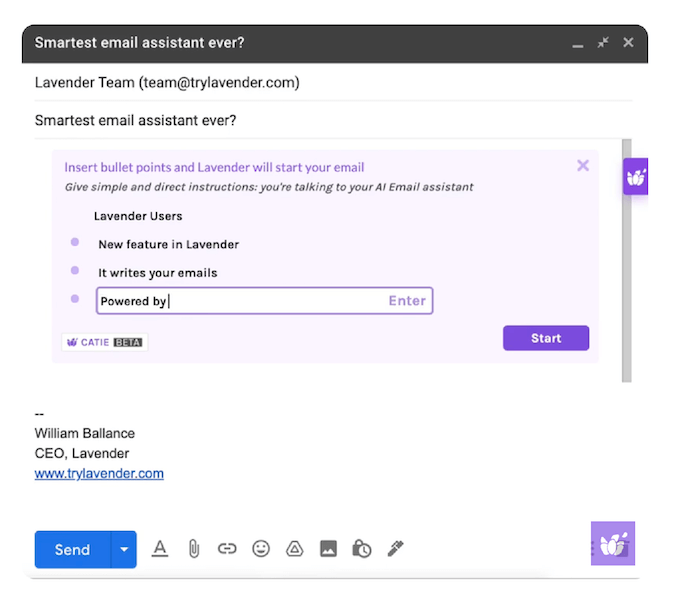Viewport: 680px width, 596px height.
Task: Insert files using Google Drive icon
Action: coord(294,549)
